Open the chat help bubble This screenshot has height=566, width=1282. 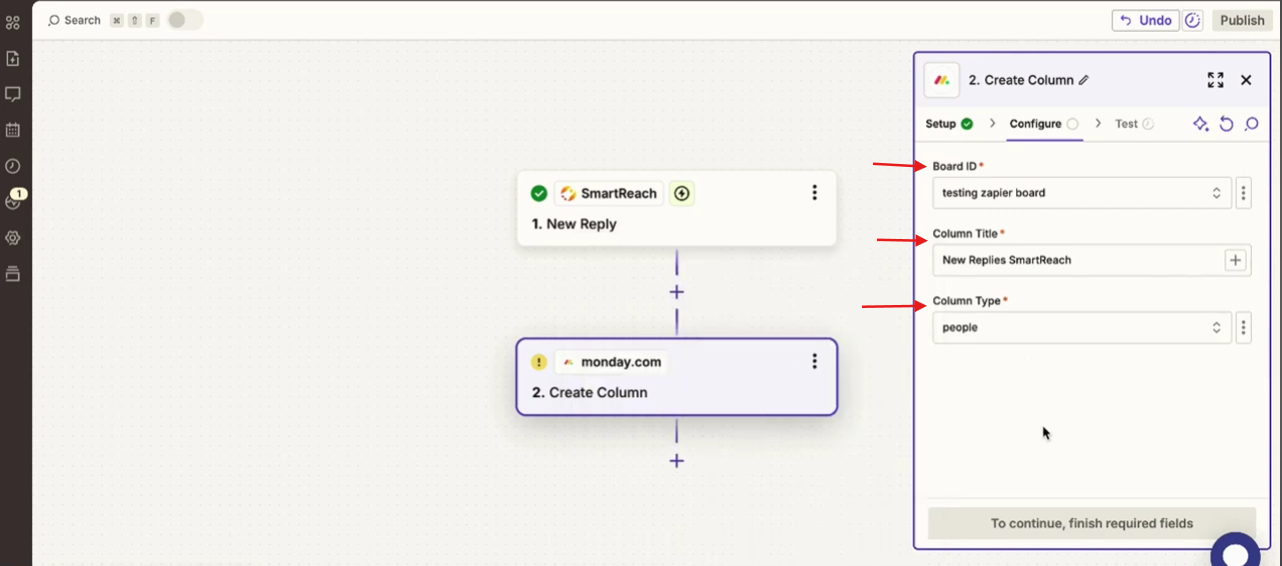(x=1235, y=552)
